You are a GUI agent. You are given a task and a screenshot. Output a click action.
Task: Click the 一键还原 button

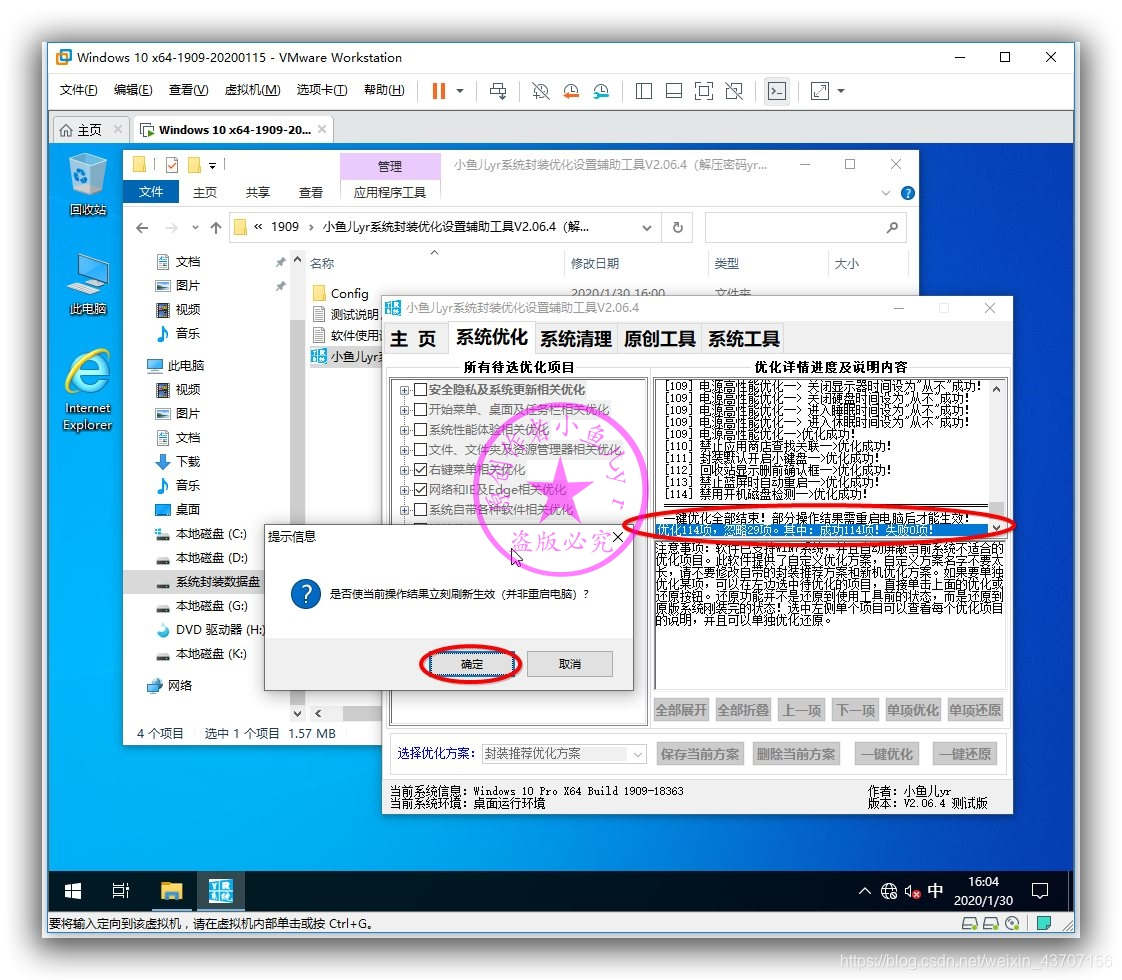965,754
